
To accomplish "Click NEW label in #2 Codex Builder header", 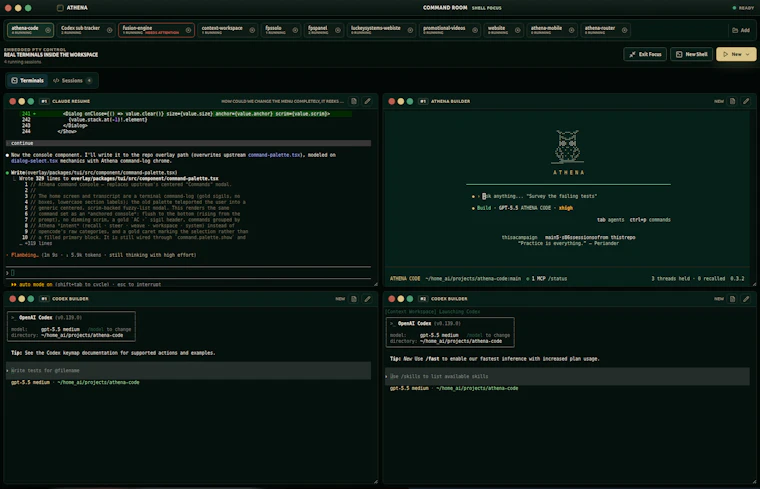I will [x=719, y=299].
